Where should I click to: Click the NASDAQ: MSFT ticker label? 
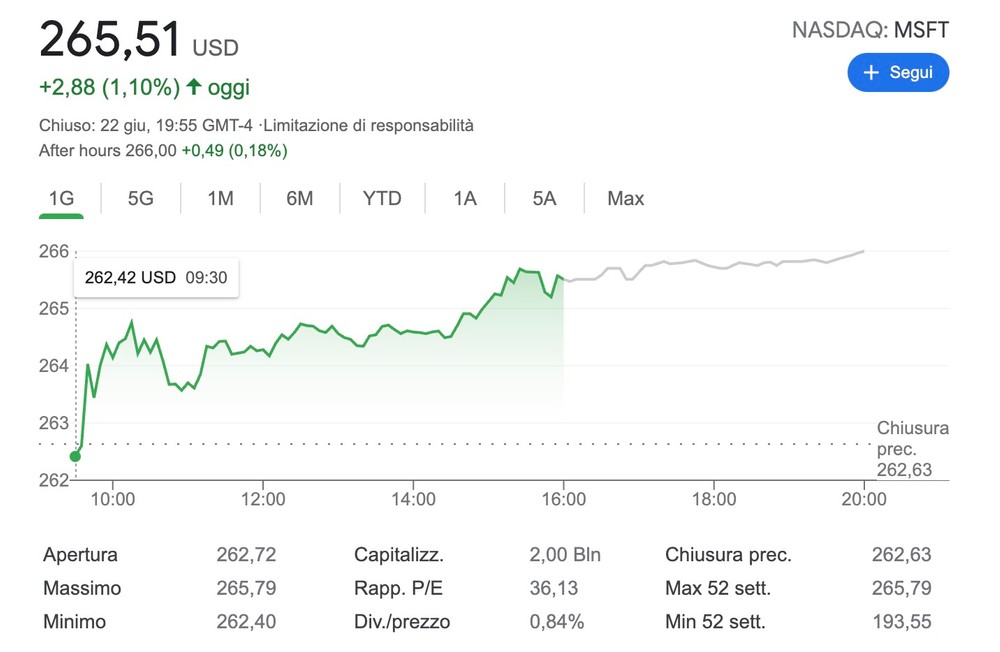(870, 30)
